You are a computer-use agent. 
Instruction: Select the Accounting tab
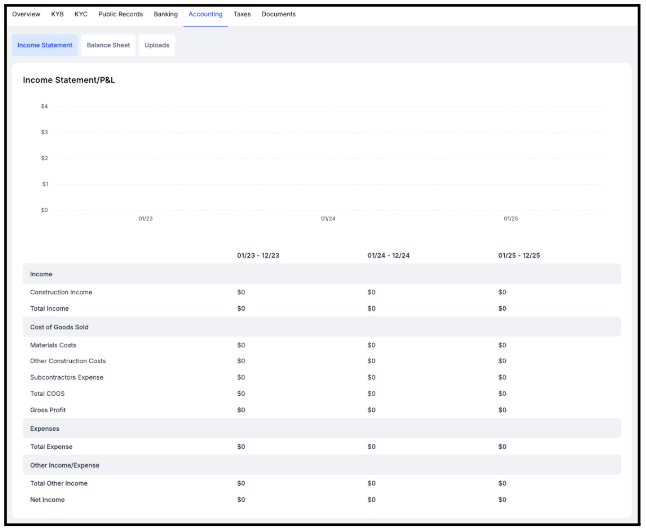point(206,14)
